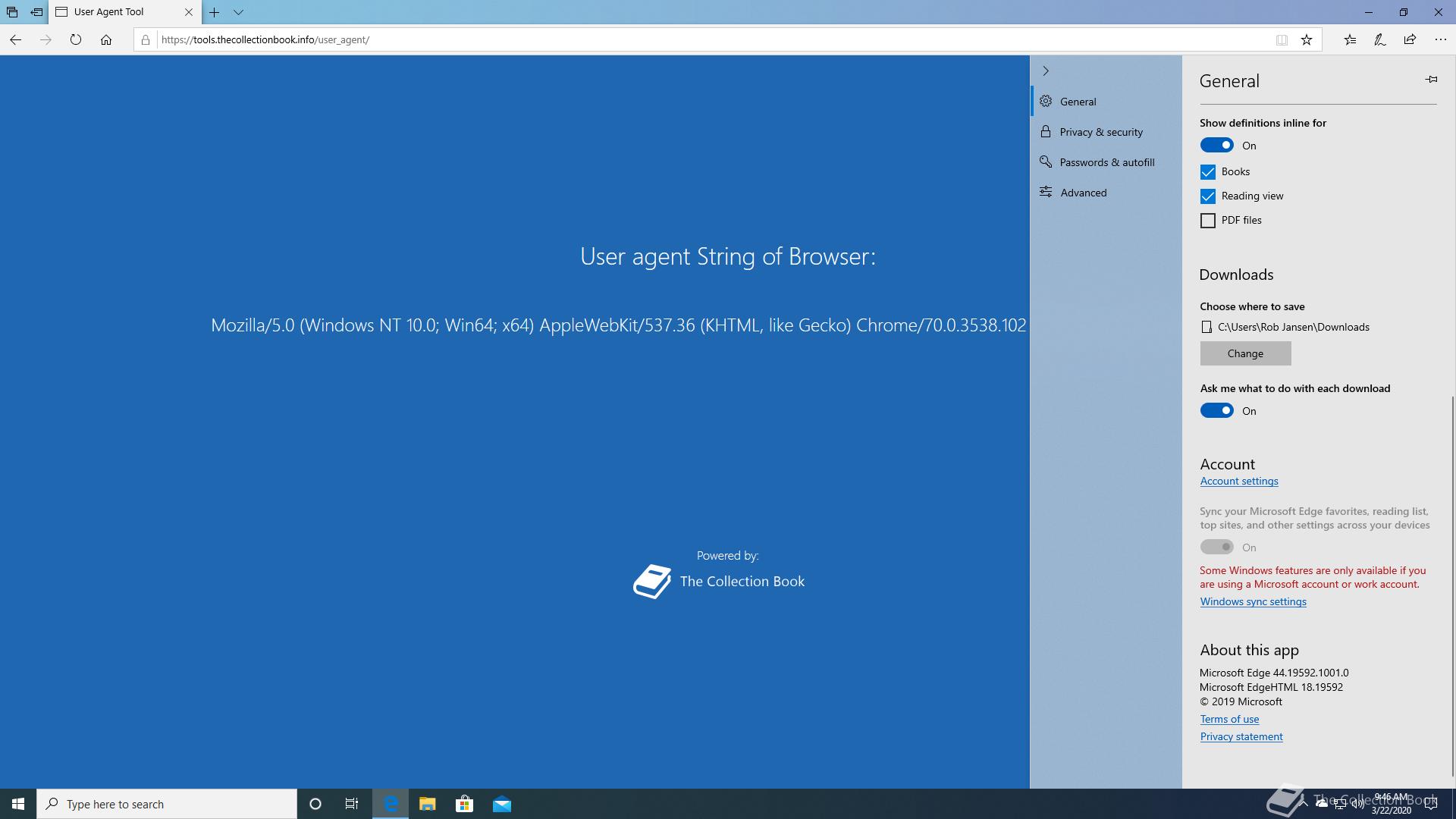Open Privacy & security settings

(1106, 132)
